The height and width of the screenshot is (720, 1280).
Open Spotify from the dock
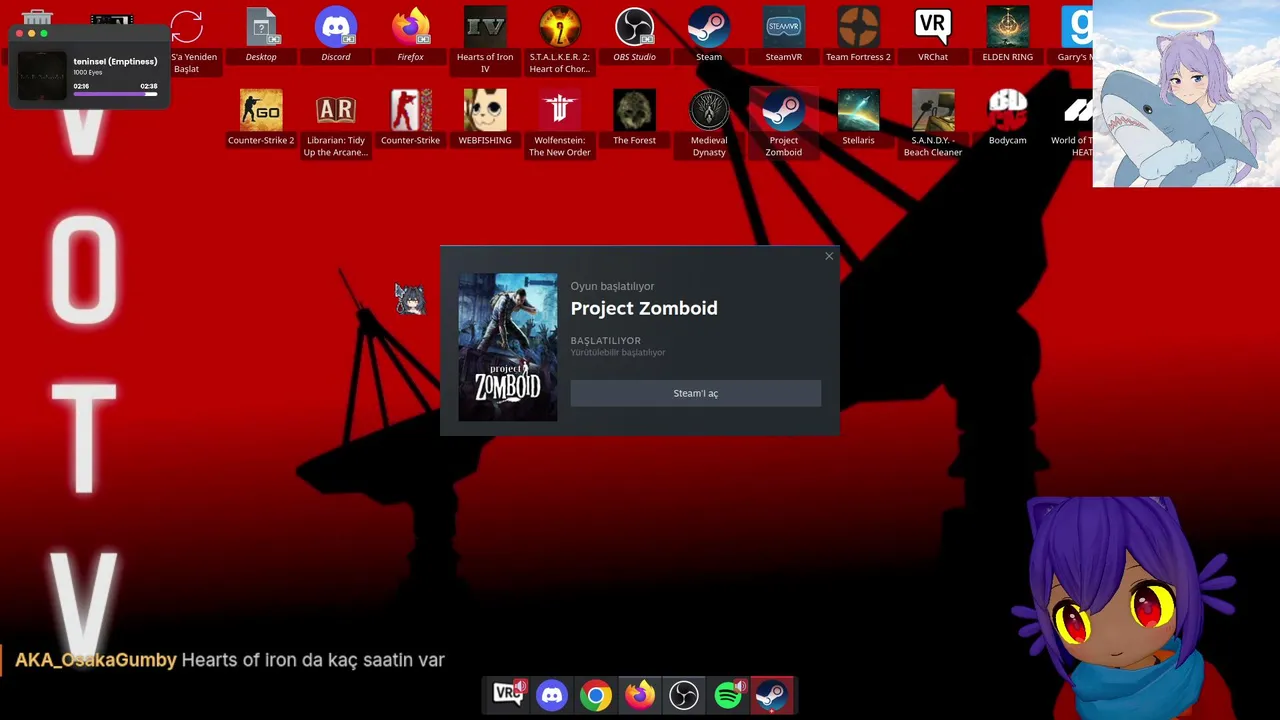point(728,695)
